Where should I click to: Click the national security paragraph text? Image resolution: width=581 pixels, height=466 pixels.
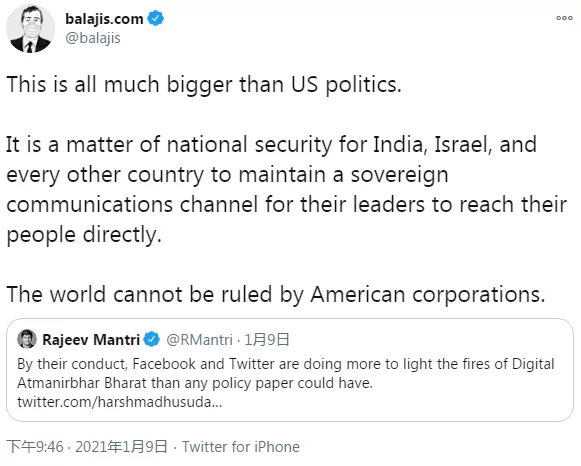[286, 190]
